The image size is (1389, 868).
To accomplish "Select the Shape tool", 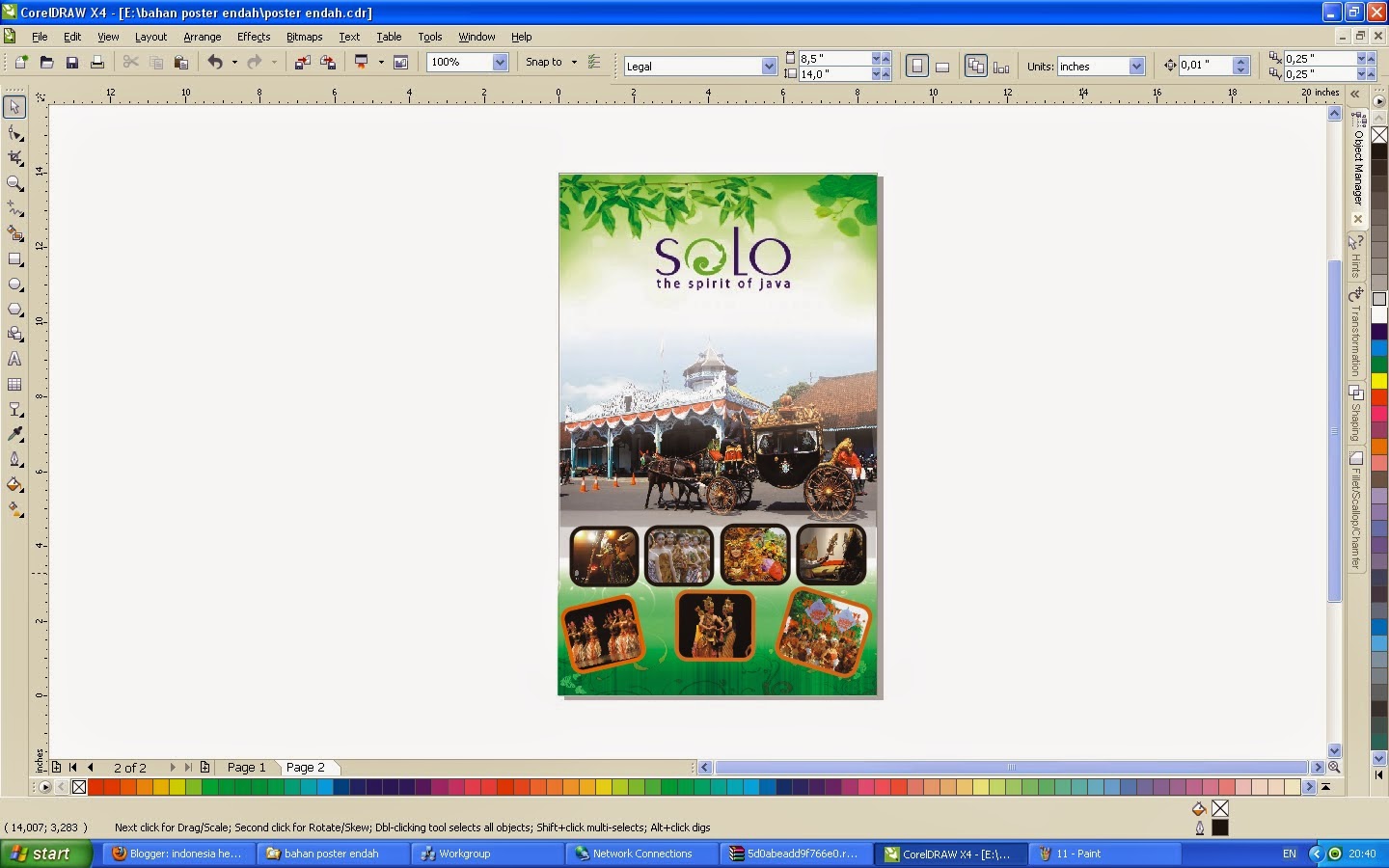I will point(14,133).
